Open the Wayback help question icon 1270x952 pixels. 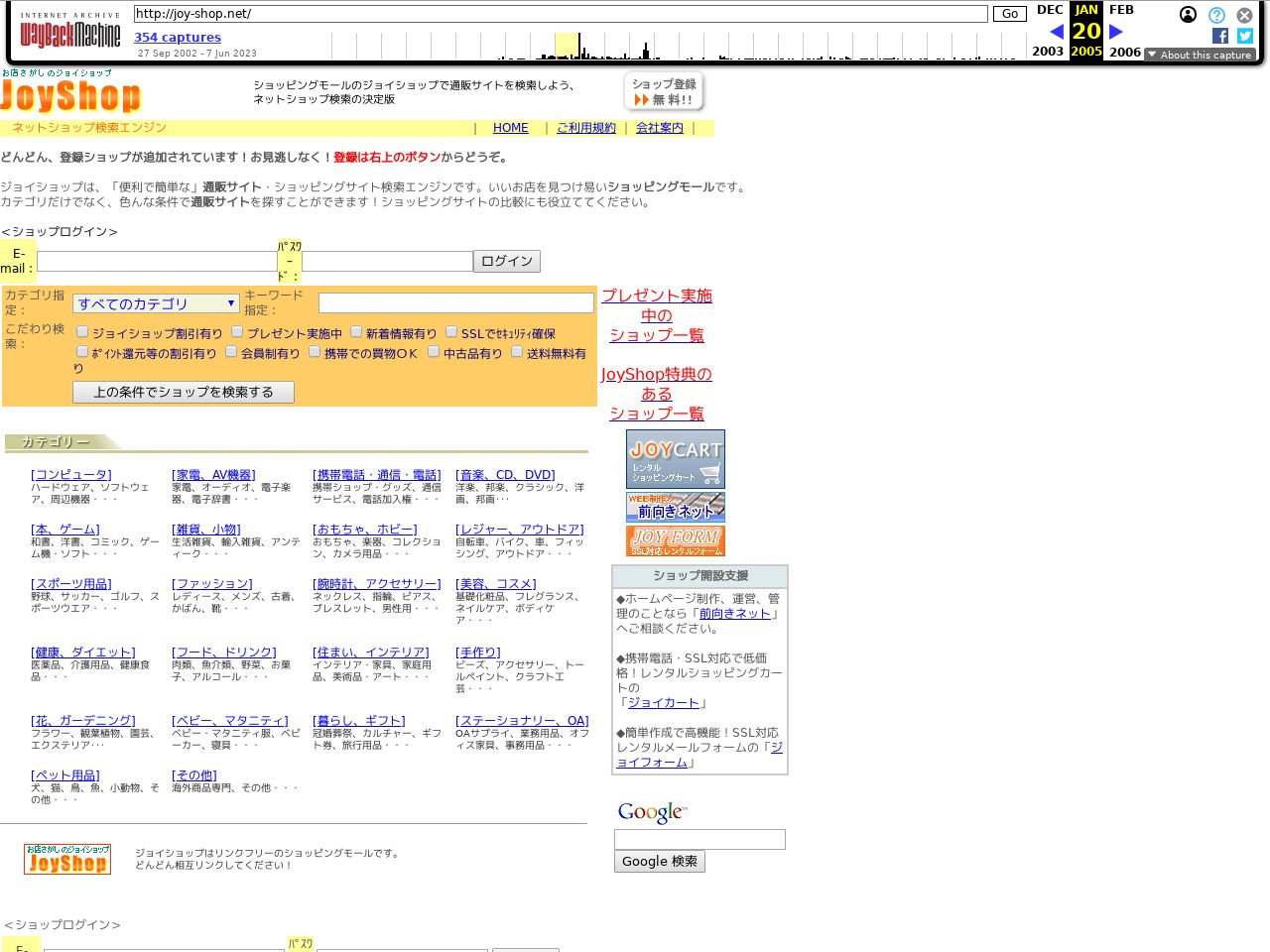click(1216, 15)
